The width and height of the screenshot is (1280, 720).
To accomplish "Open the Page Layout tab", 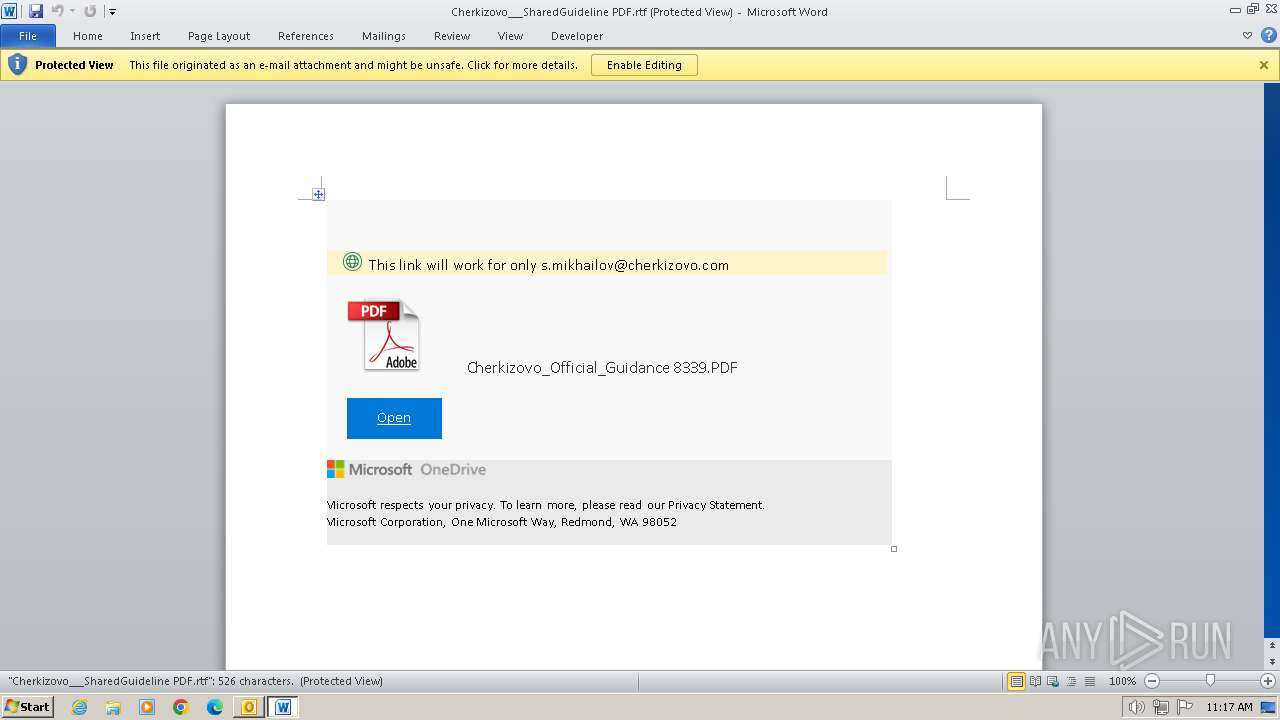I will [x=219, y=36].
